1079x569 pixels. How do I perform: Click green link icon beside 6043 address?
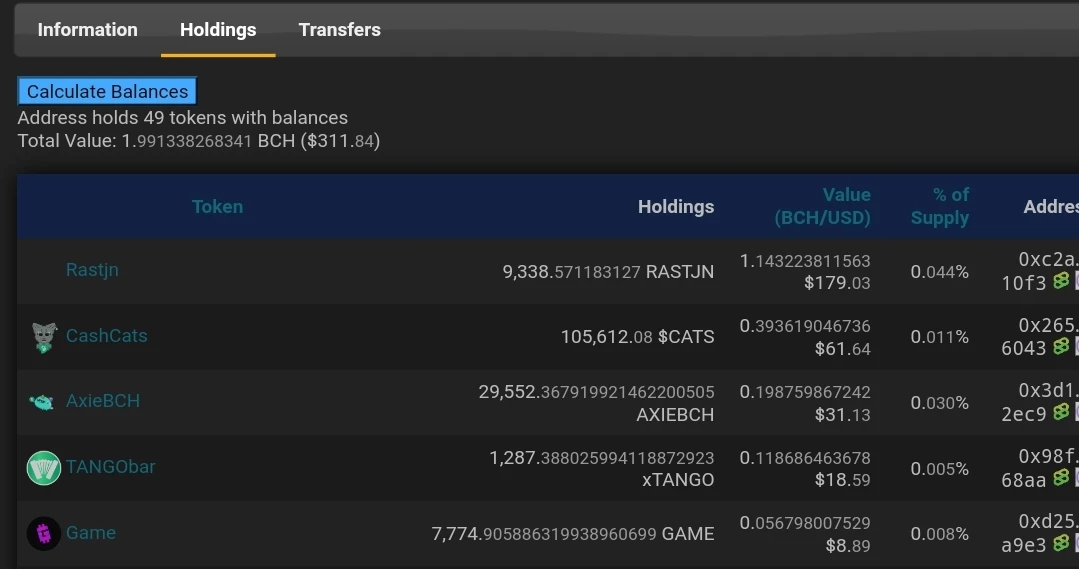(x=1061, y=346)
